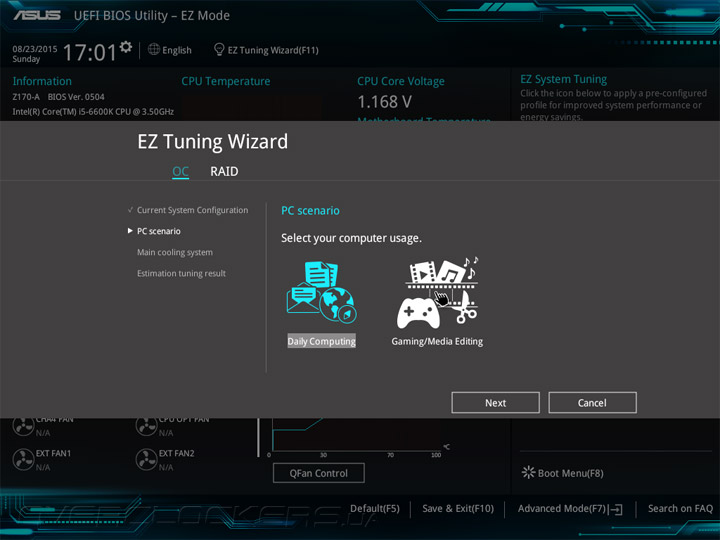Load Default(F5) settings

click(375, 508)
